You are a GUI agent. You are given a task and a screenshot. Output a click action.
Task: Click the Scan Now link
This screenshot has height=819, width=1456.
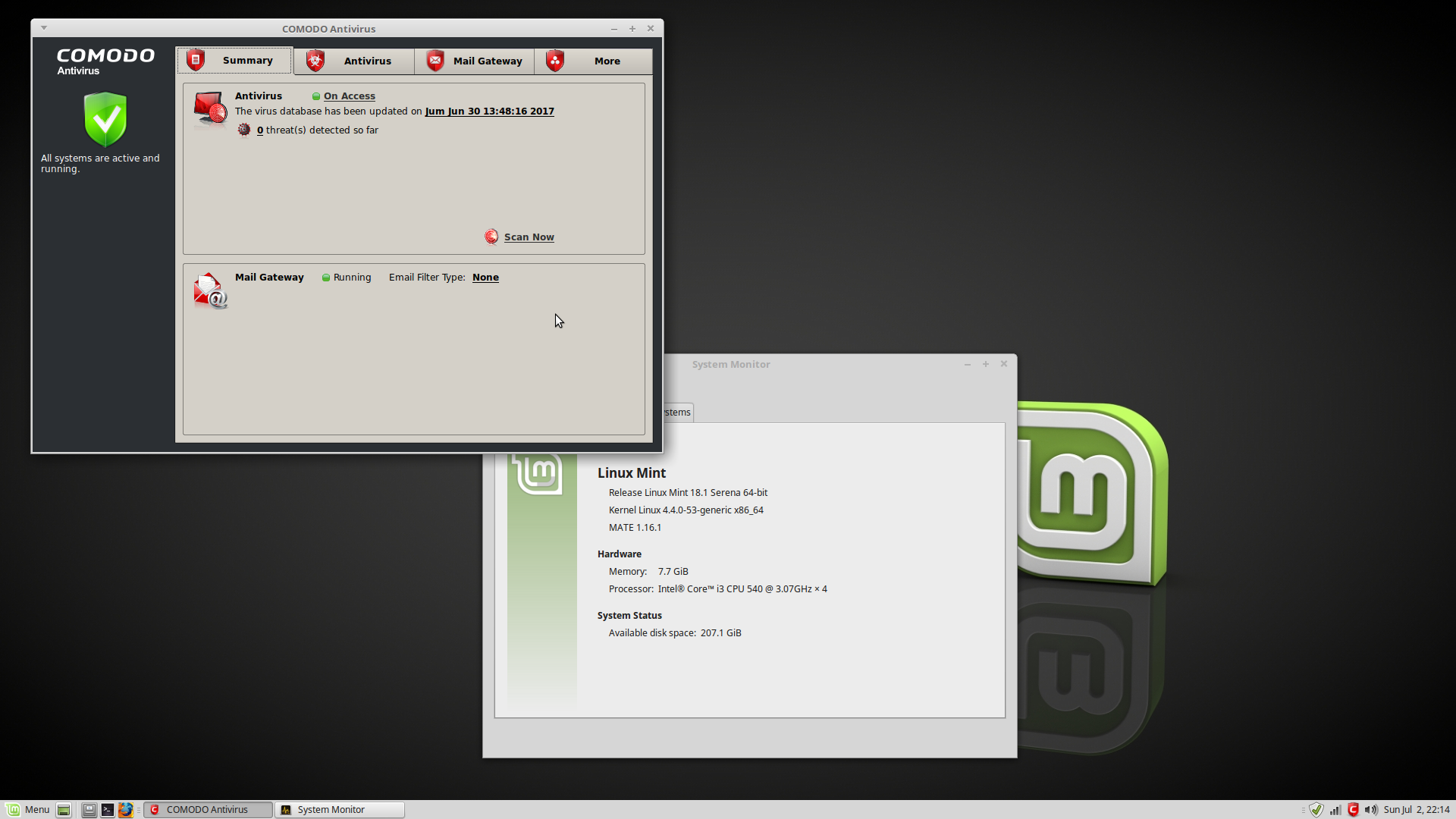[529, 237]
